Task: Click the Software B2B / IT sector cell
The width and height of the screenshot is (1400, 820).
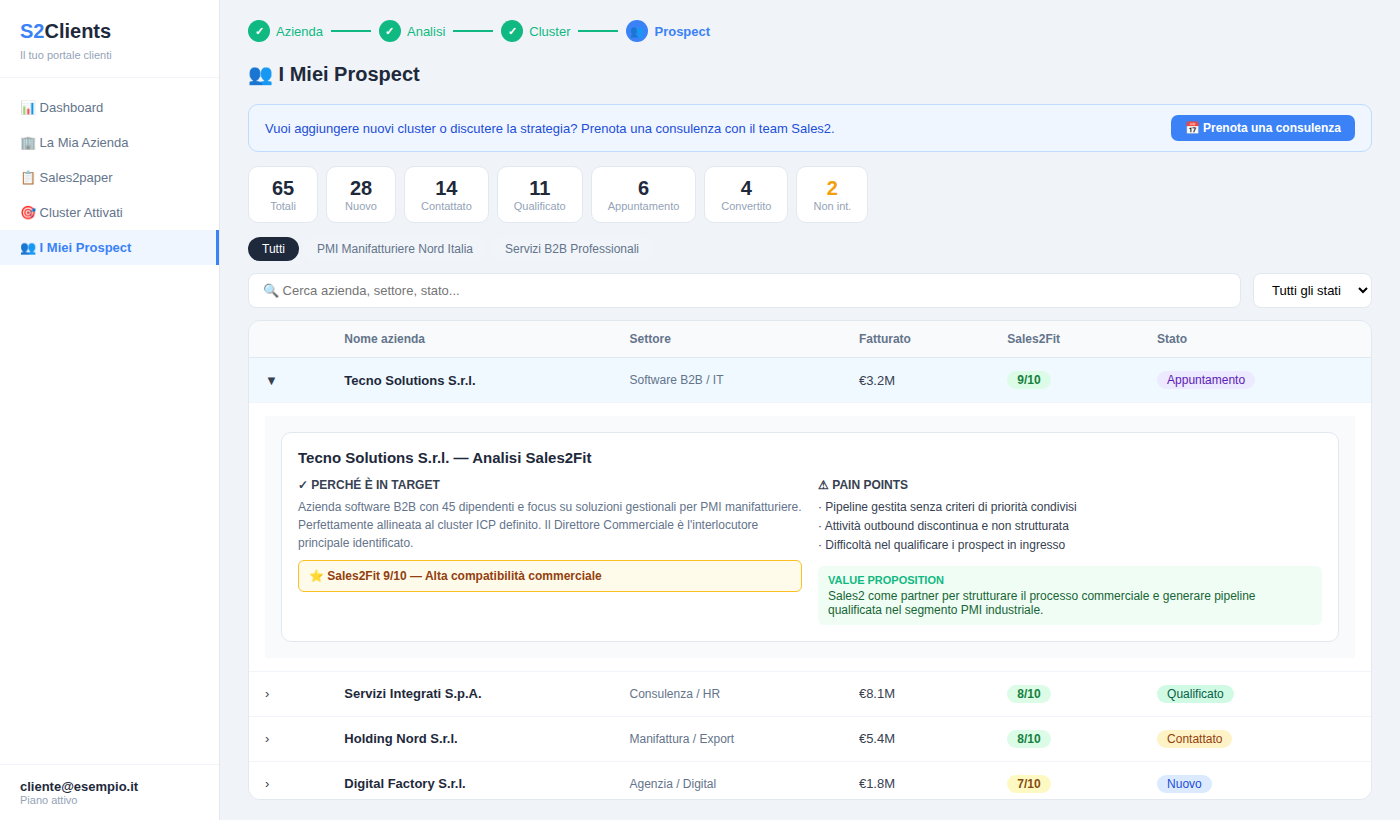Action: pyautogui.click(x=676, y=381)
